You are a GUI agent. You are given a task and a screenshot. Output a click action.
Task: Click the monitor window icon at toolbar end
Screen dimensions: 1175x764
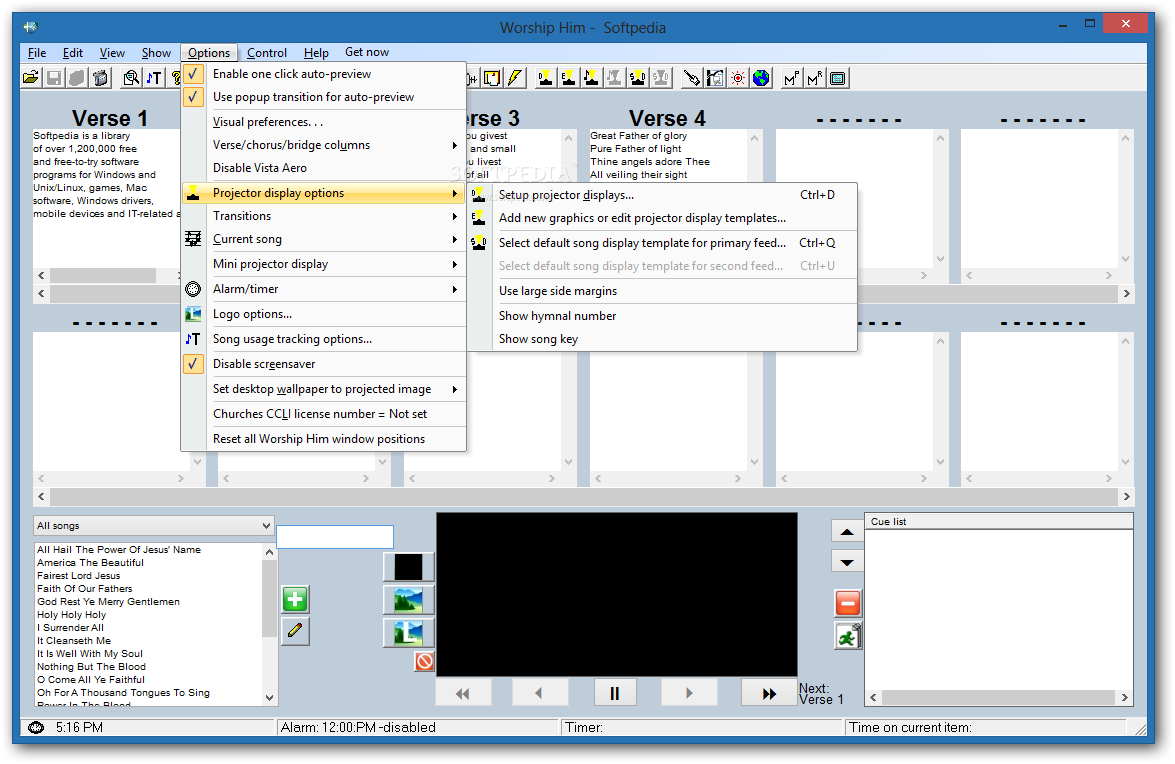click(x=839, y=78)
